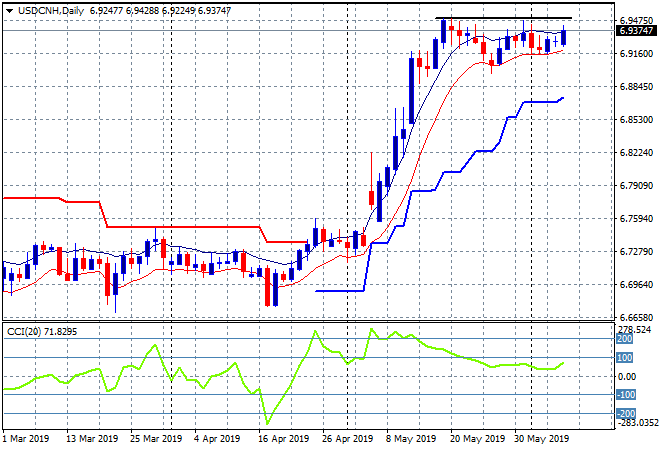
Task: Click the 13 Mar 2019 date label
Action: (92, 439)
